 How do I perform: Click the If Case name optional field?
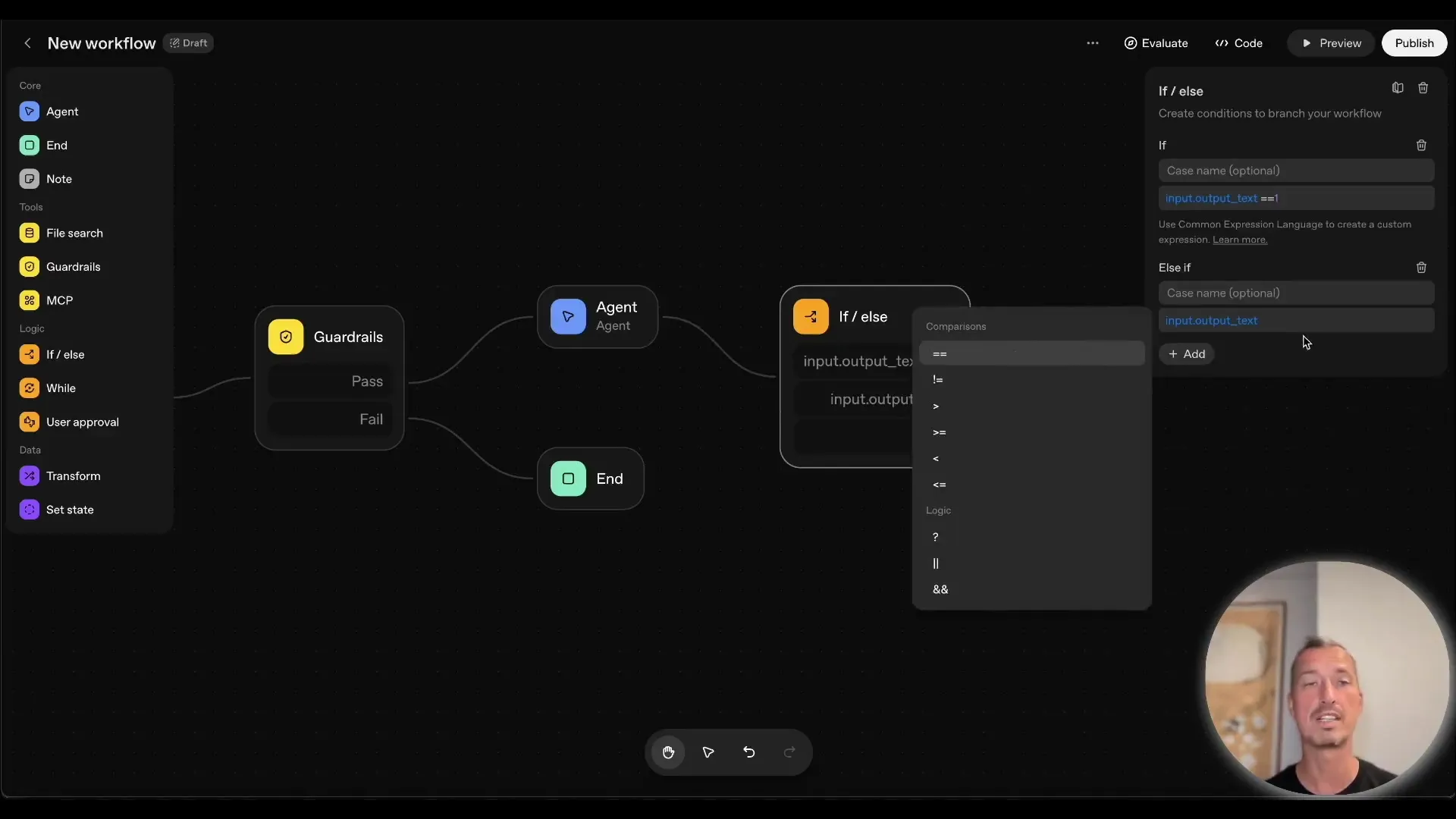coord(1295,171)
